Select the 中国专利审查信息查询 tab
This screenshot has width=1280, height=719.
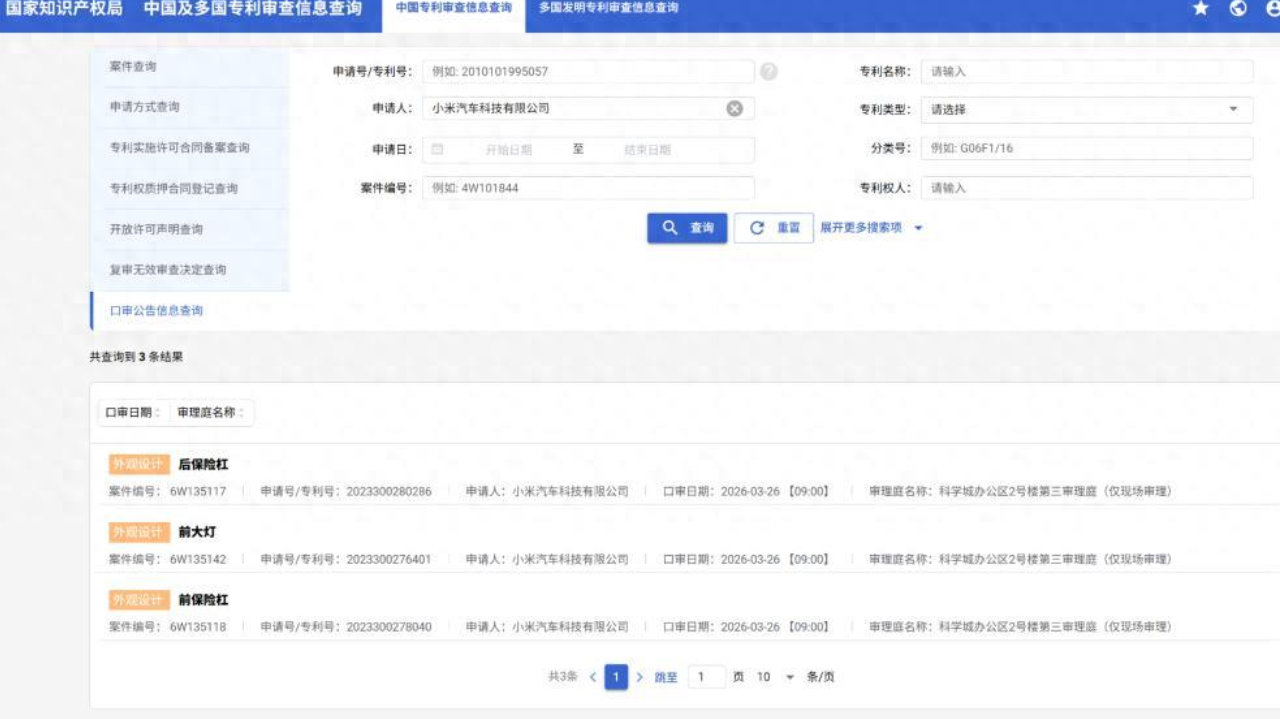pyautogui.click(x=452, y=9)
